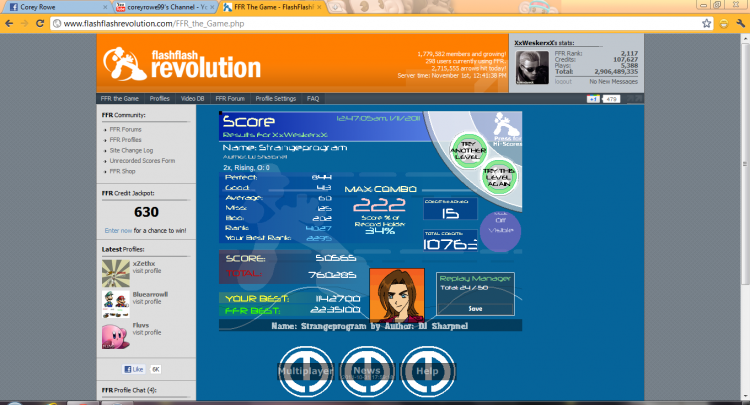
Task: Open the FFR Forum menu item
Action: coord(230,99)
